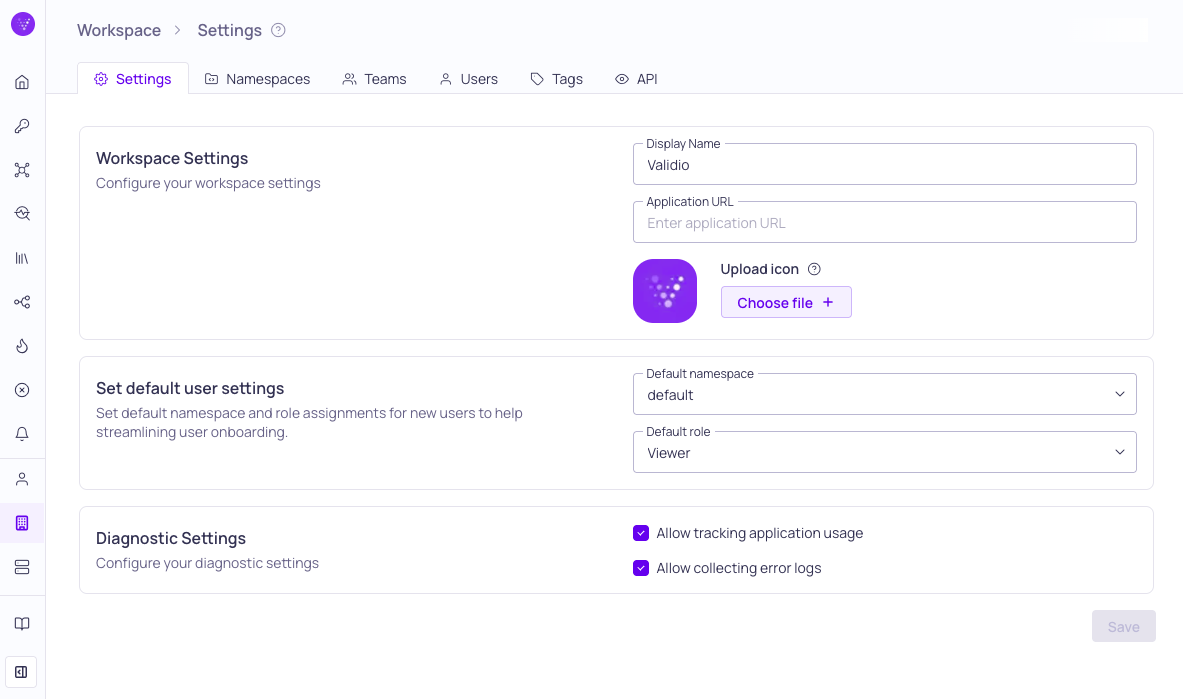This screenshot has height=699, width=1183.
Task: Open the documentation book icon in sidebar
Action: coord(22,624)
